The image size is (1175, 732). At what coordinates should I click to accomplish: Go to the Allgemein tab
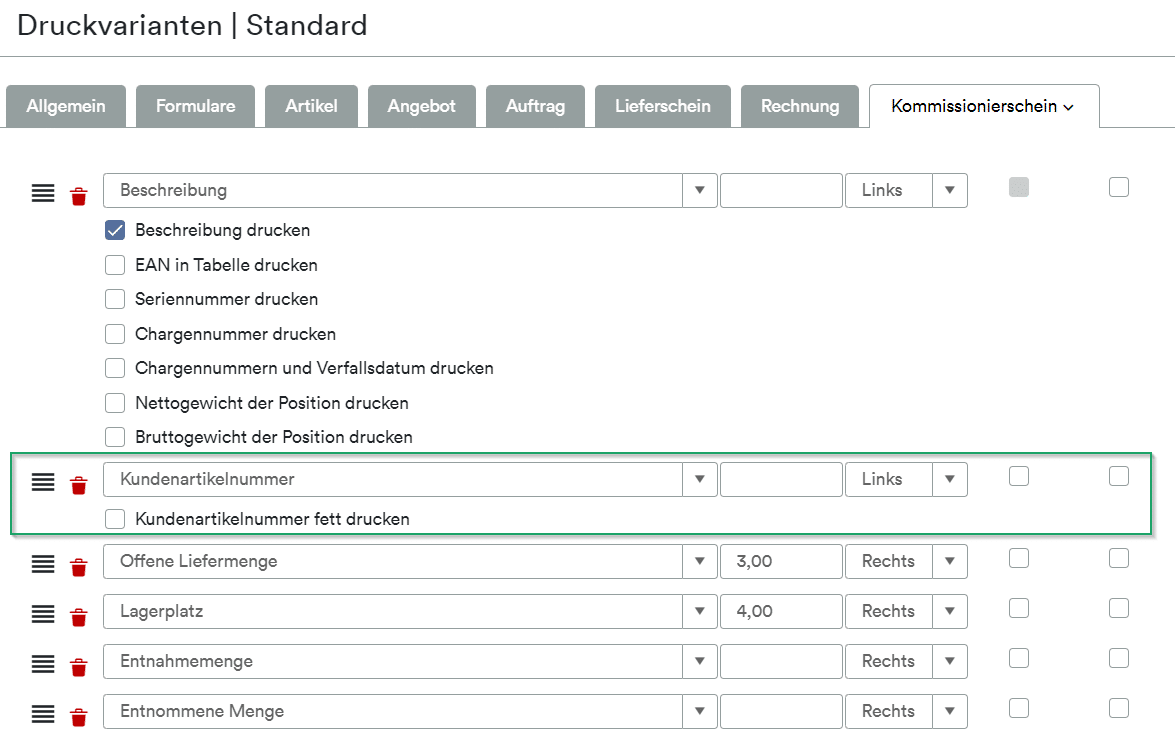click(x=66, y=106)
